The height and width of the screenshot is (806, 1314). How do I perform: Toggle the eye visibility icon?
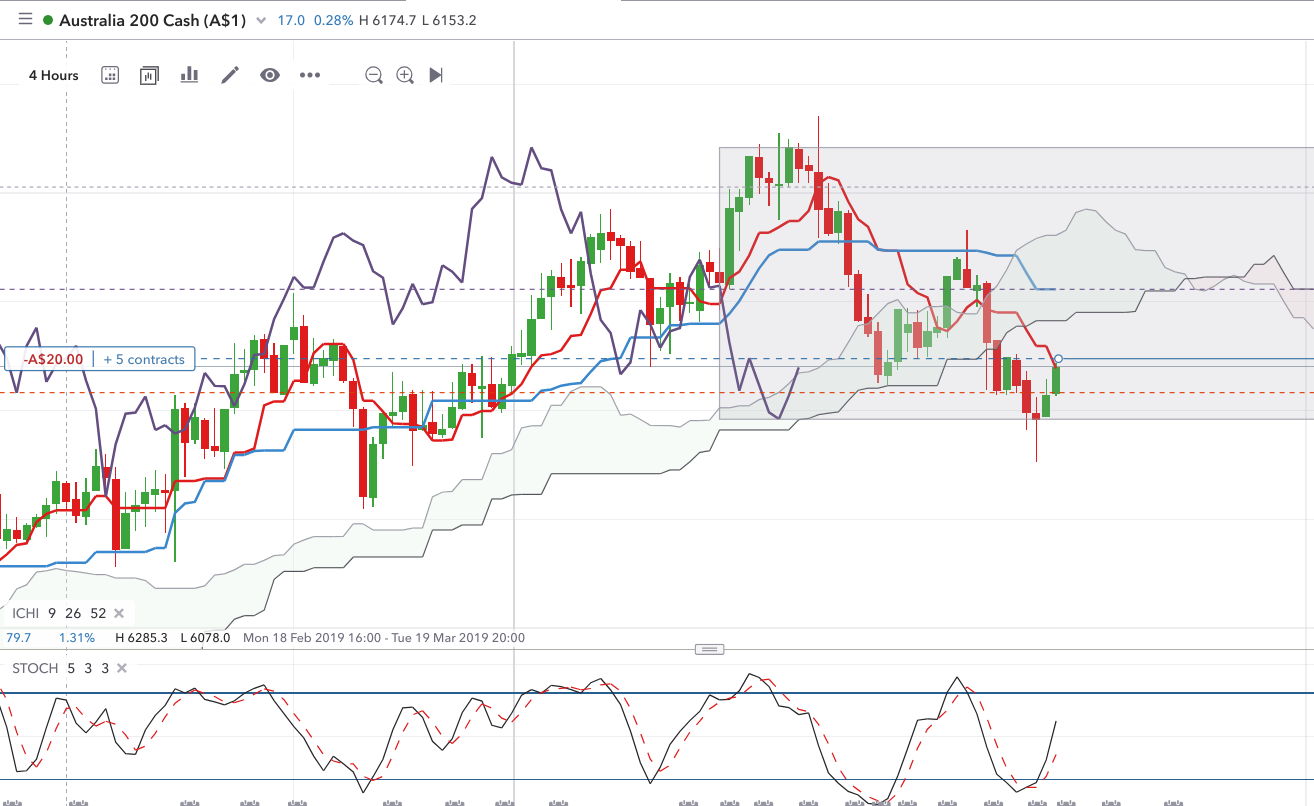pos(269,75)
